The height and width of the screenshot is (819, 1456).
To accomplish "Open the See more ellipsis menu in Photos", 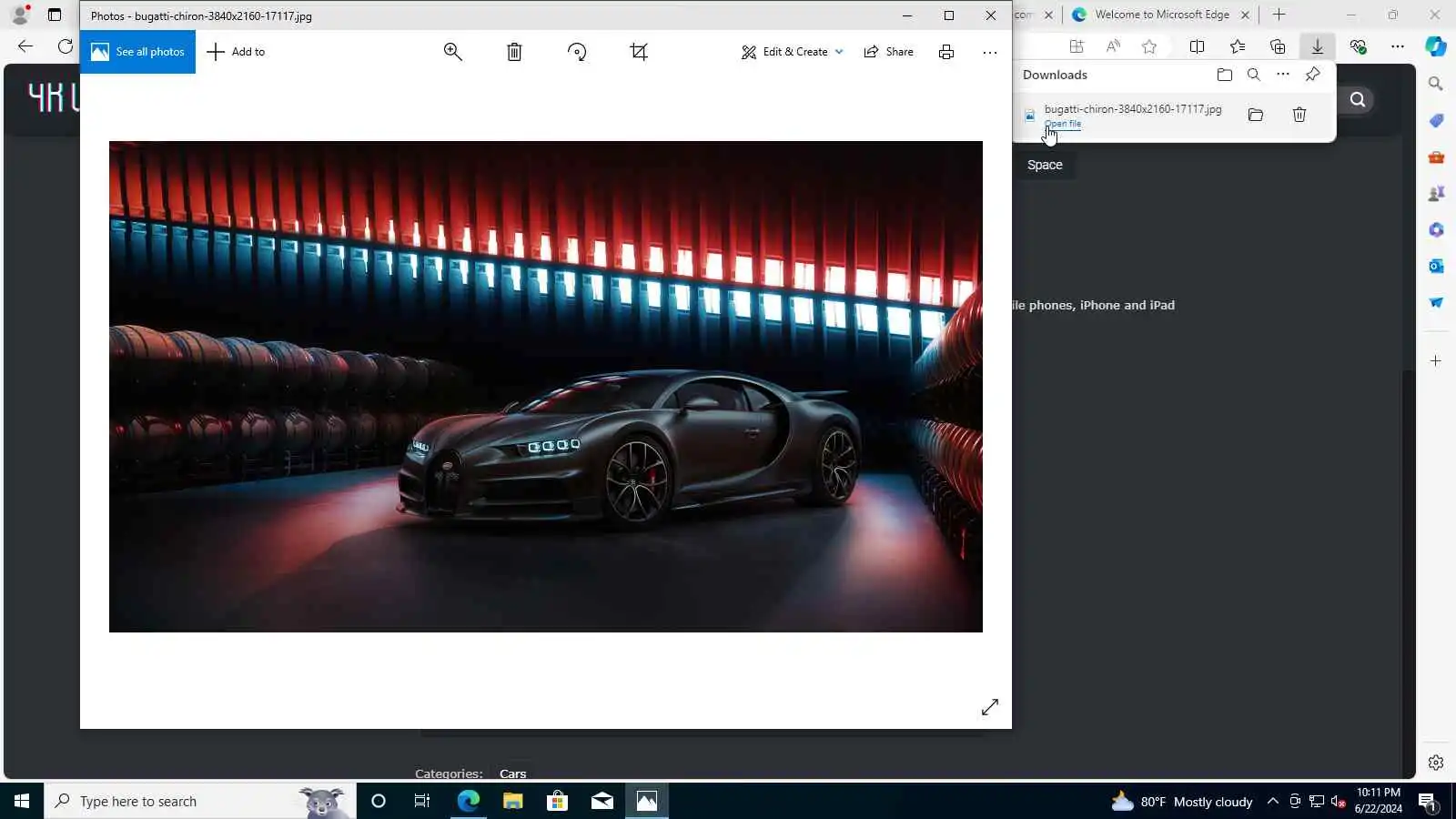I will pos(990,52).
